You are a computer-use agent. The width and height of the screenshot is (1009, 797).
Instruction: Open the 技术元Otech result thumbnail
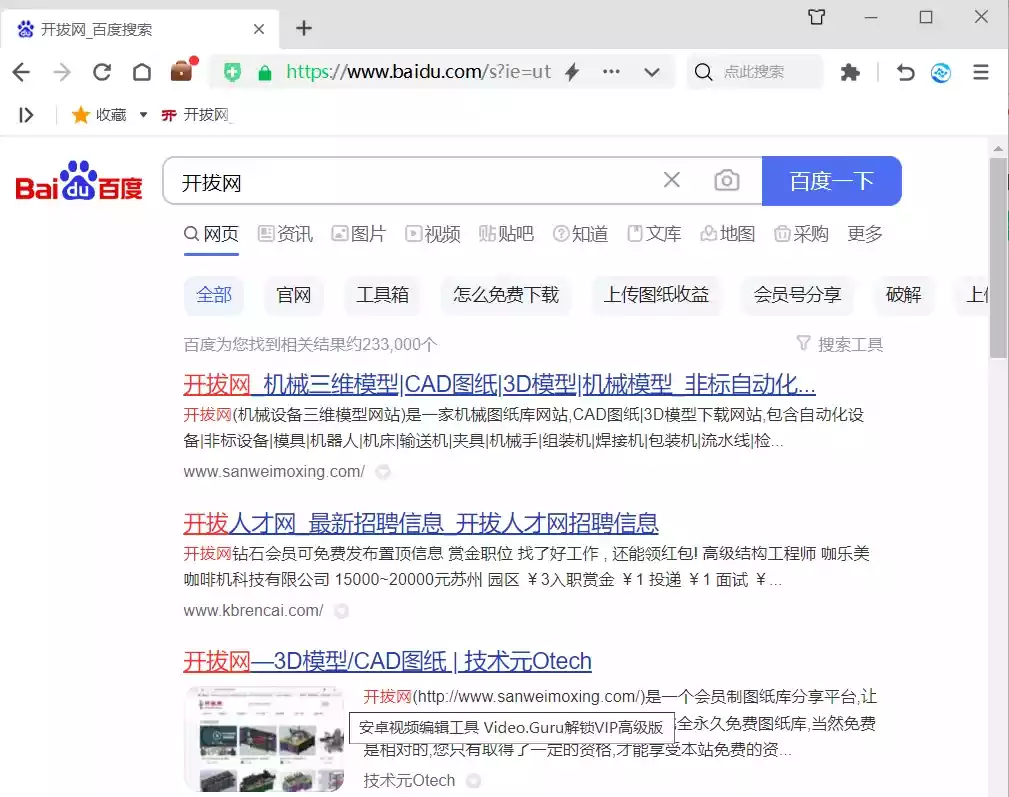(x=264, y=738)
